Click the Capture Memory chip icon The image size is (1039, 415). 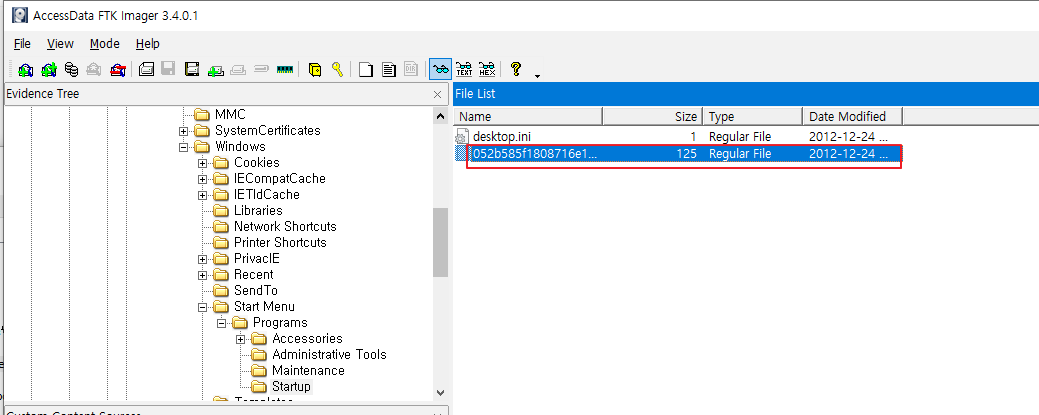284,69
